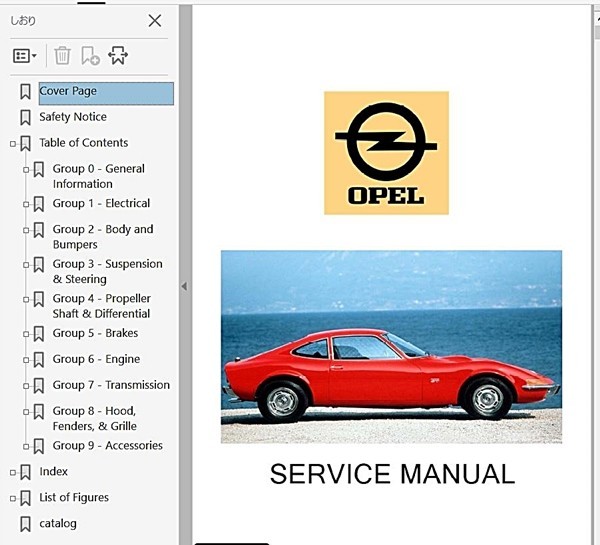This screenshot has width=600, height=545.
Task: Expand the Group 7 - Transmission node
Action: point(26,386)
